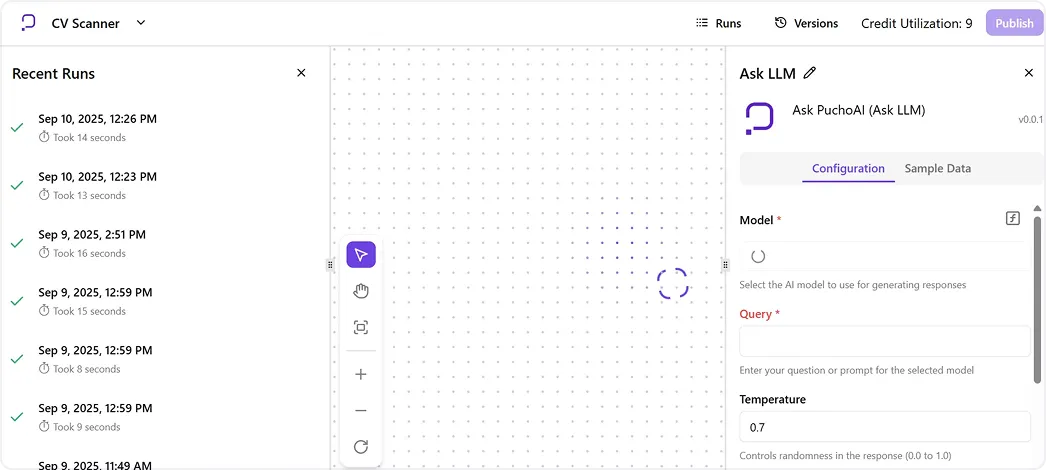
Task: Click the Ask PuchoAI logo icon
Action: (x=759, y=119)
